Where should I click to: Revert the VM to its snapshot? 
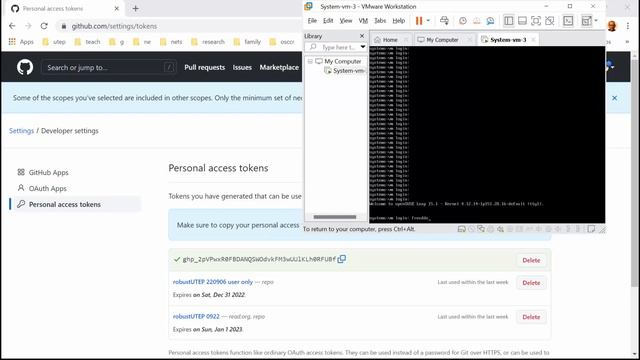point(476,20)
